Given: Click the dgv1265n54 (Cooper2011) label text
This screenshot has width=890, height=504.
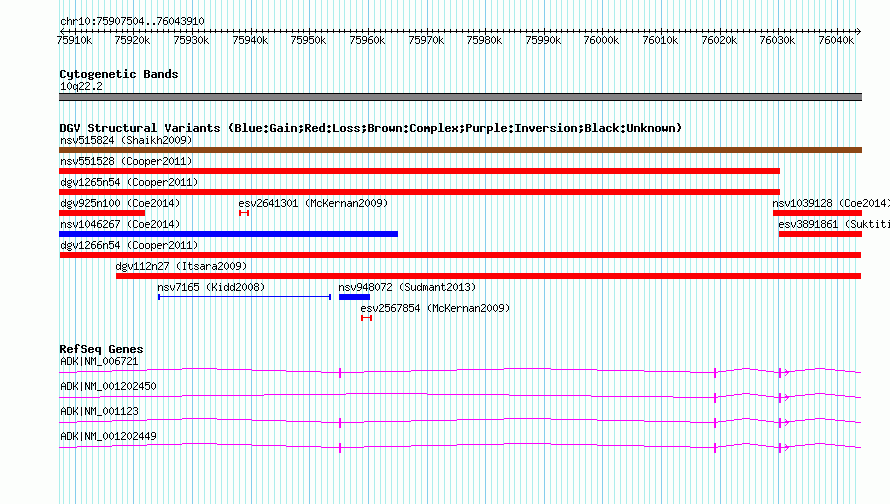Looking at the screenshot, I should (129, 182).
